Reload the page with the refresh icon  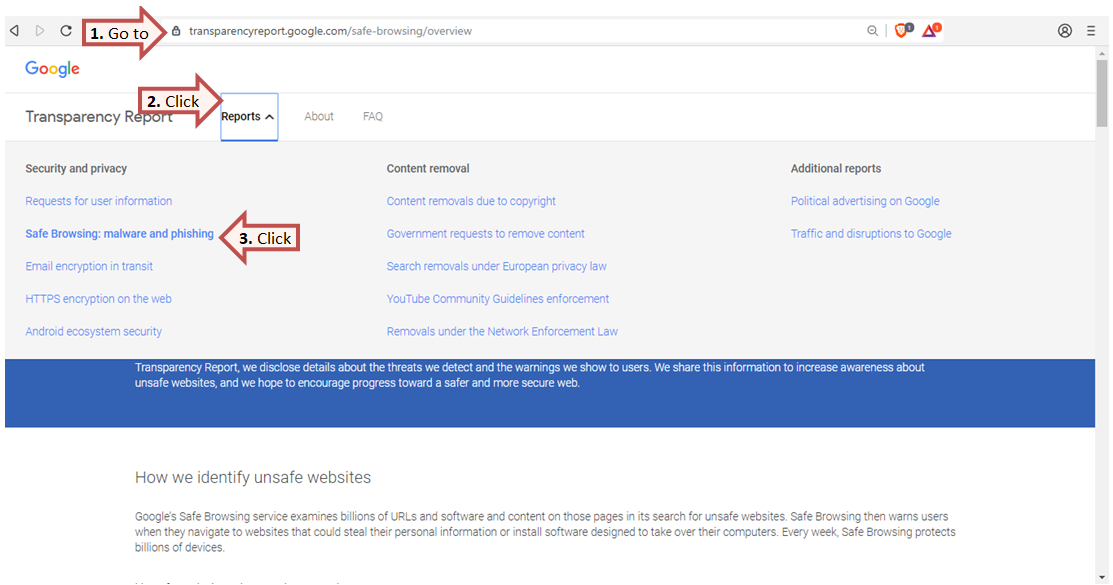click(x=66, y=31)
